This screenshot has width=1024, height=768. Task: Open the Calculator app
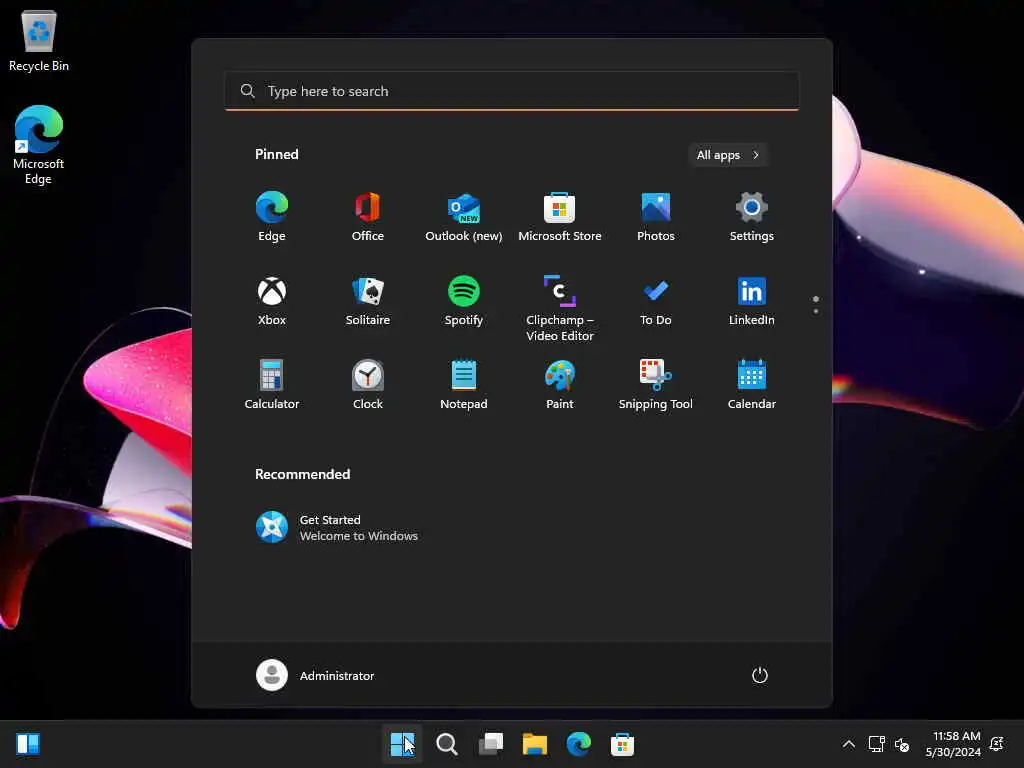click(x=272, y=385)
